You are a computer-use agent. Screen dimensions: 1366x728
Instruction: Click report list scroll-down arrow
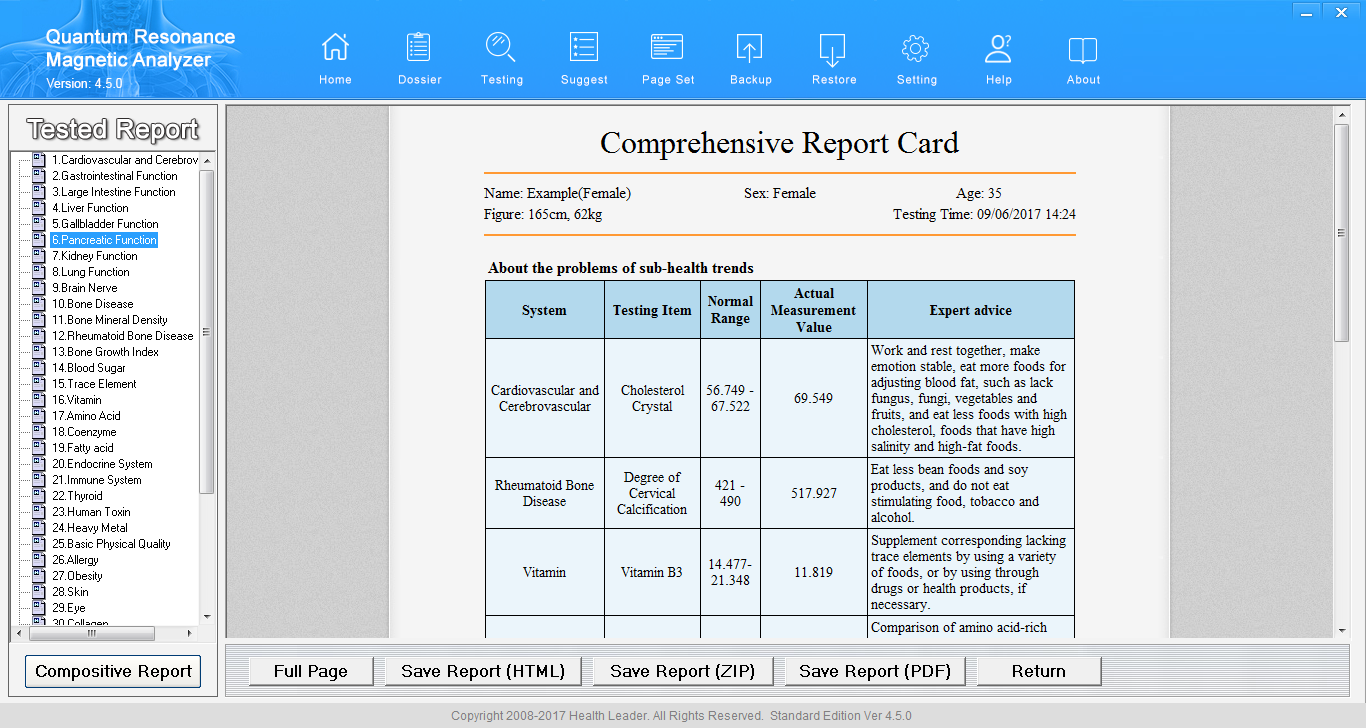207,616
